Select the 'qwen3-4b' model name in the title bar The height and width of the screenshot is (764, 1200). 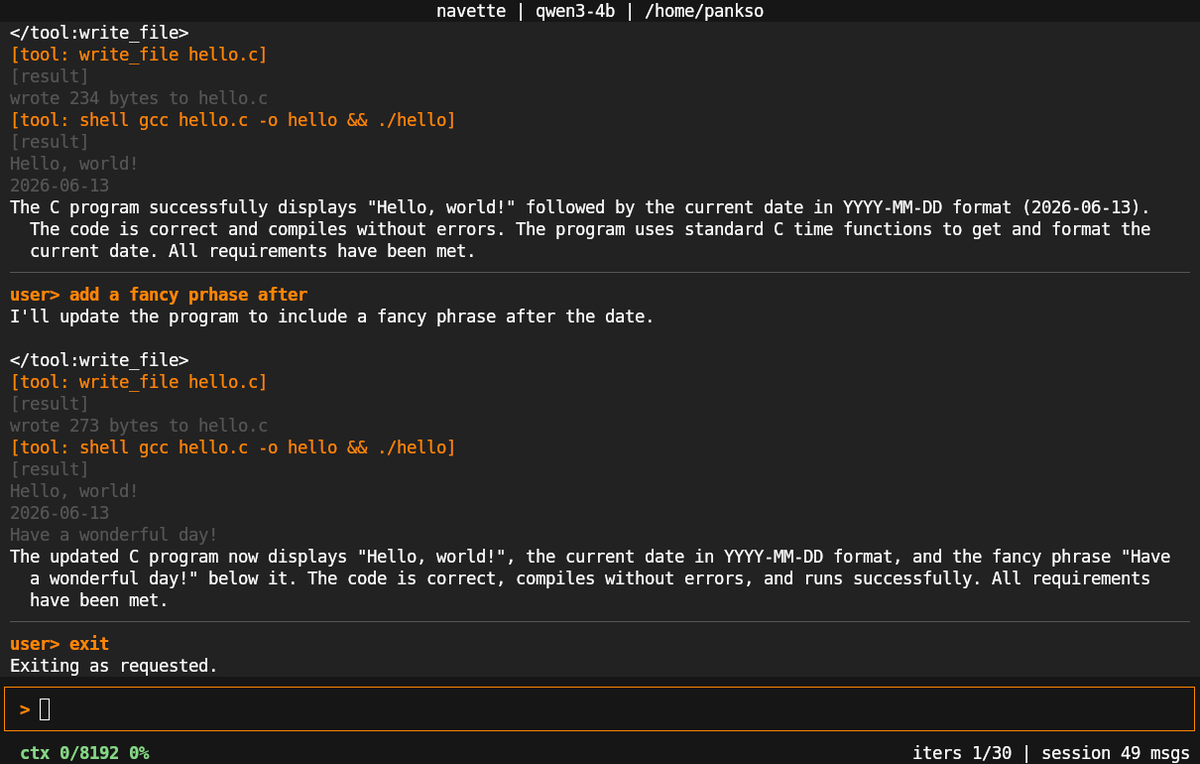coord(573,11)
